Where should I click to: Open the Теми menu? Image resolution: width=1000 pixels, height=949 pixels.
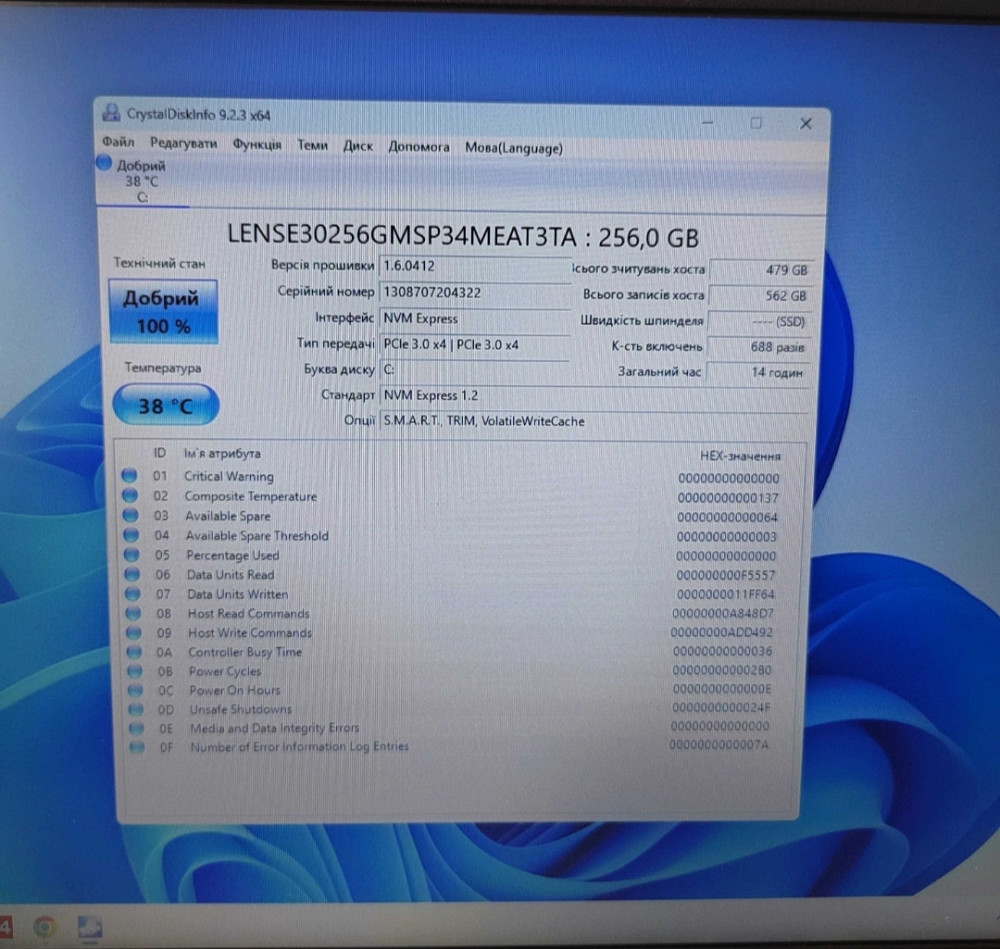[312, 147]
